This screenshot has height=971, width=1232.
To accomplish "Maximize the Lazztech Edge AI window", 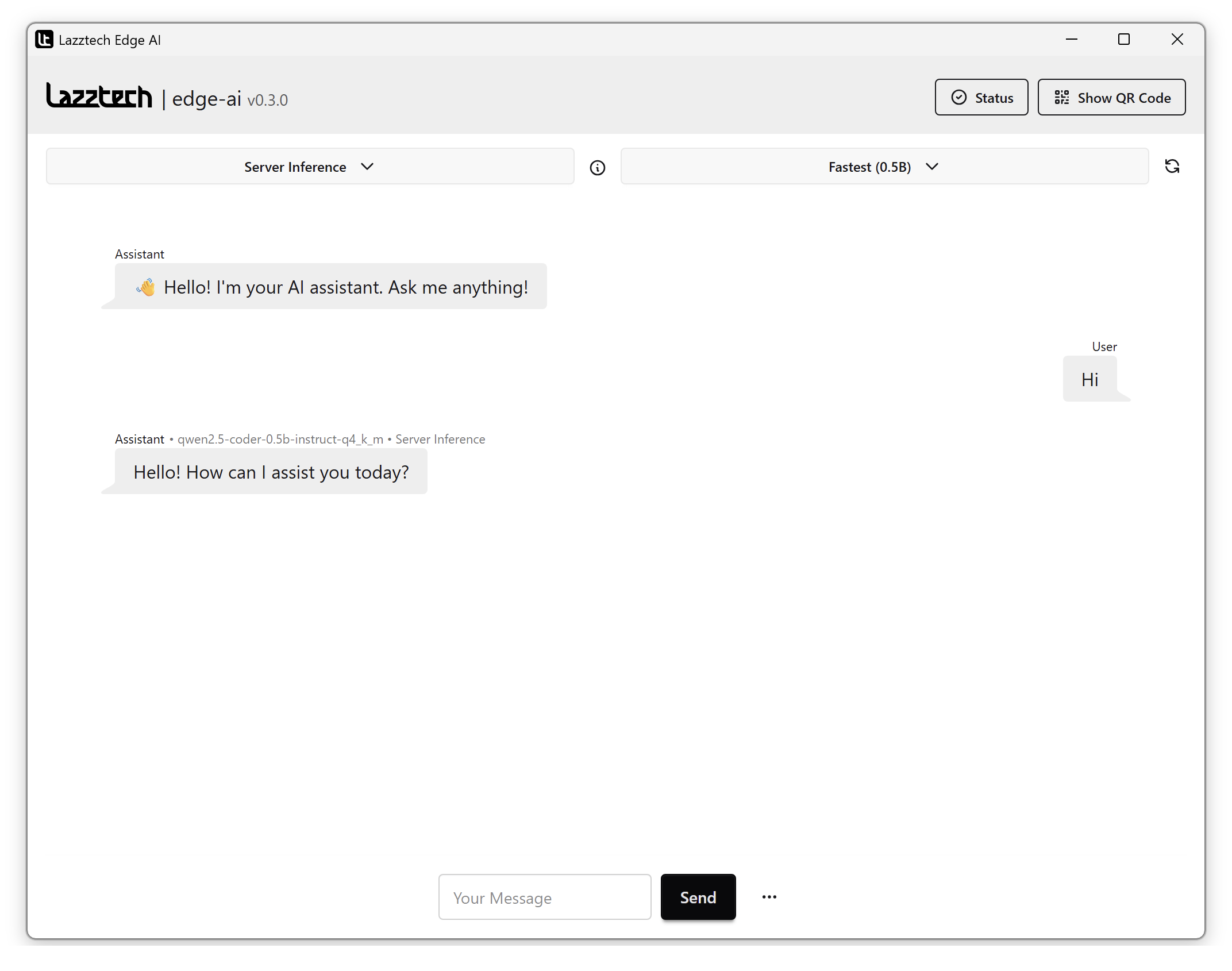I will (x=1123, y=40).
